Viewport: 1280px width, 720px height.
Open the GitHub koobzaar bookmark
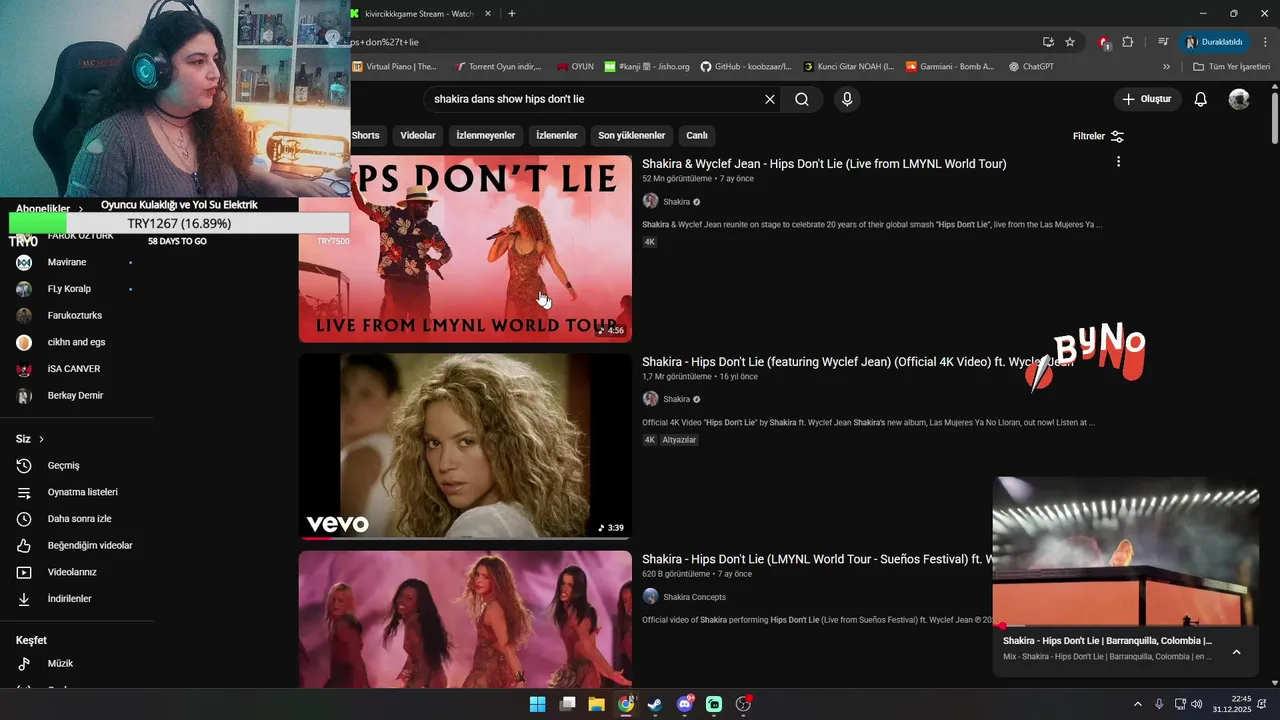(746, 67)
